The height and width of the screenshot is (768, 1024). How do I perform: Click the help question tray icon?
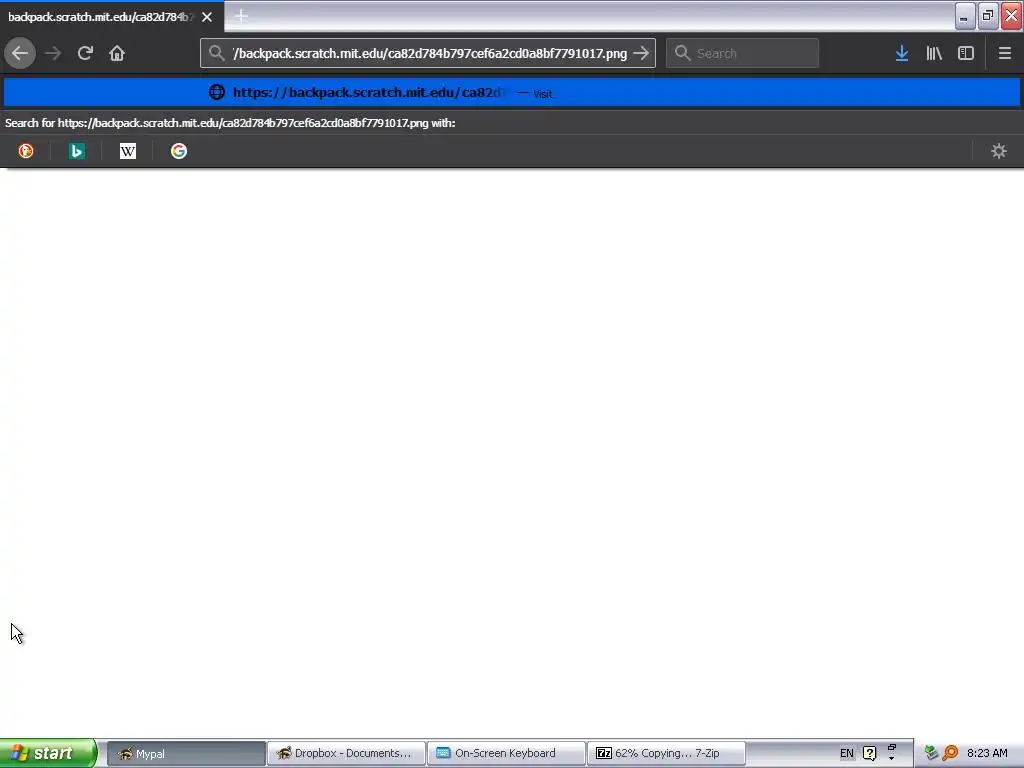point(869,753)
